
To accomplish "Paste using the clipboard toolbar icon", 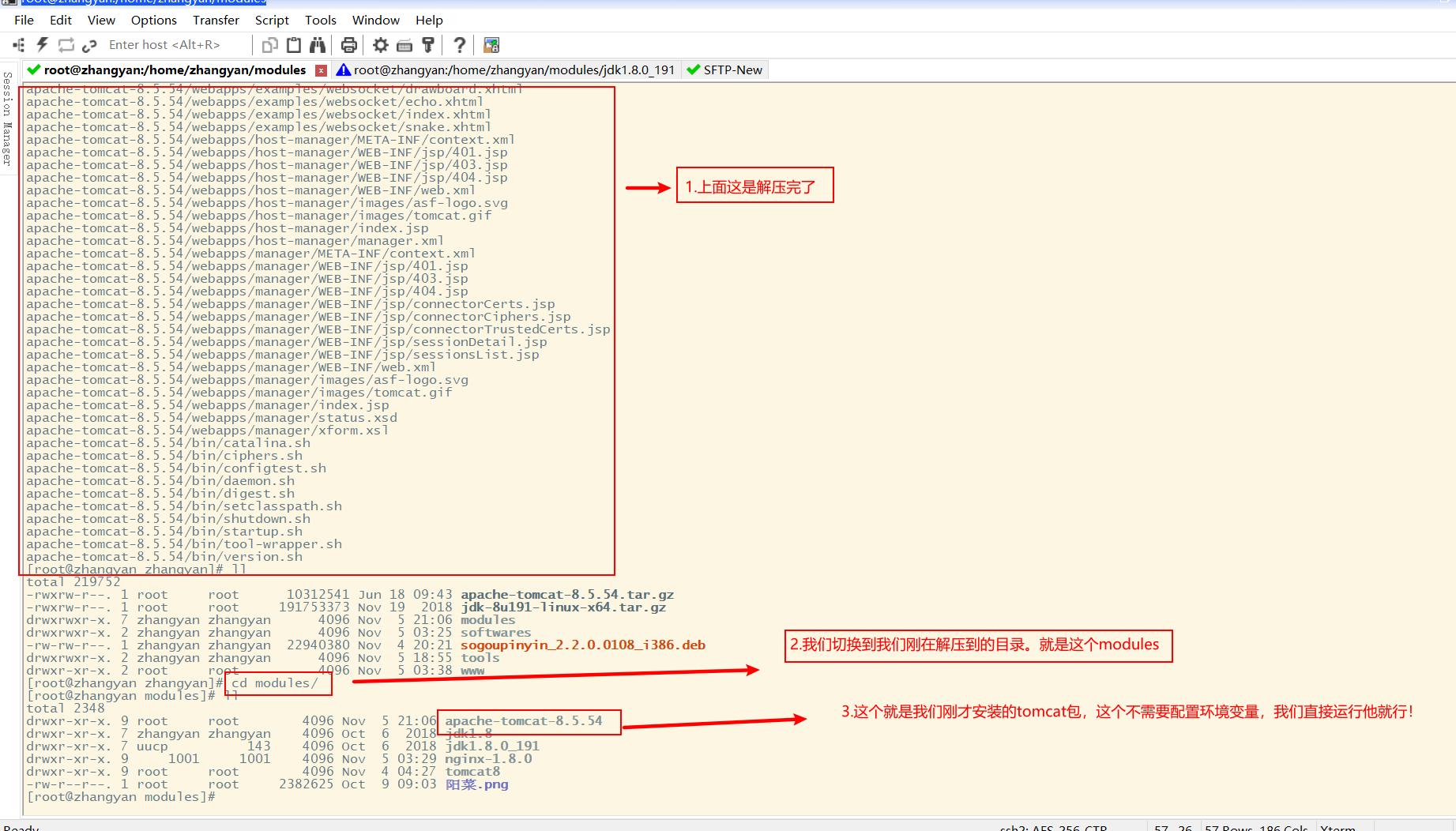I will 294,45.
